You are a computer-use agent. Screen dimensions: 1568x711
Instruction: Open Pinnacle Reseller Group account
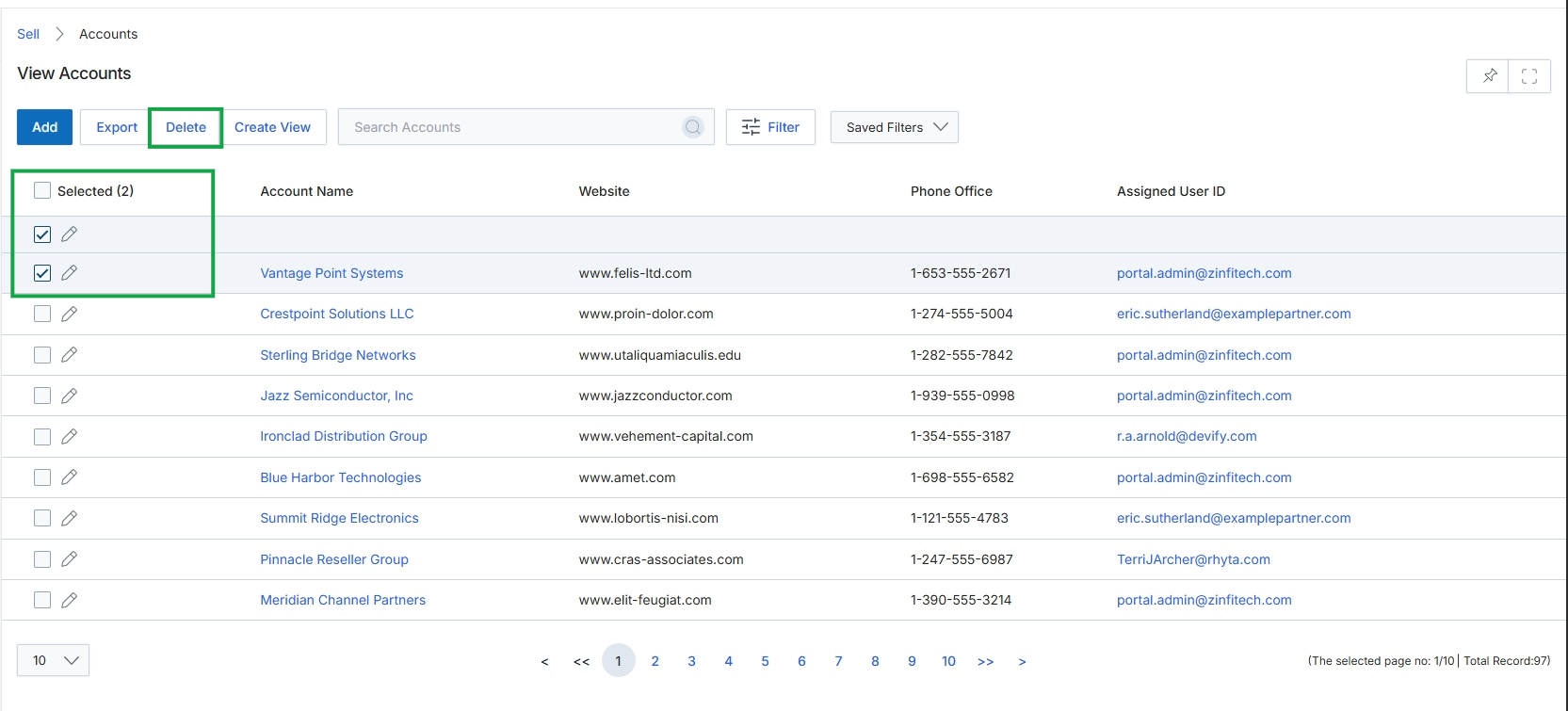pyautogui.click(x=334, y=559)
